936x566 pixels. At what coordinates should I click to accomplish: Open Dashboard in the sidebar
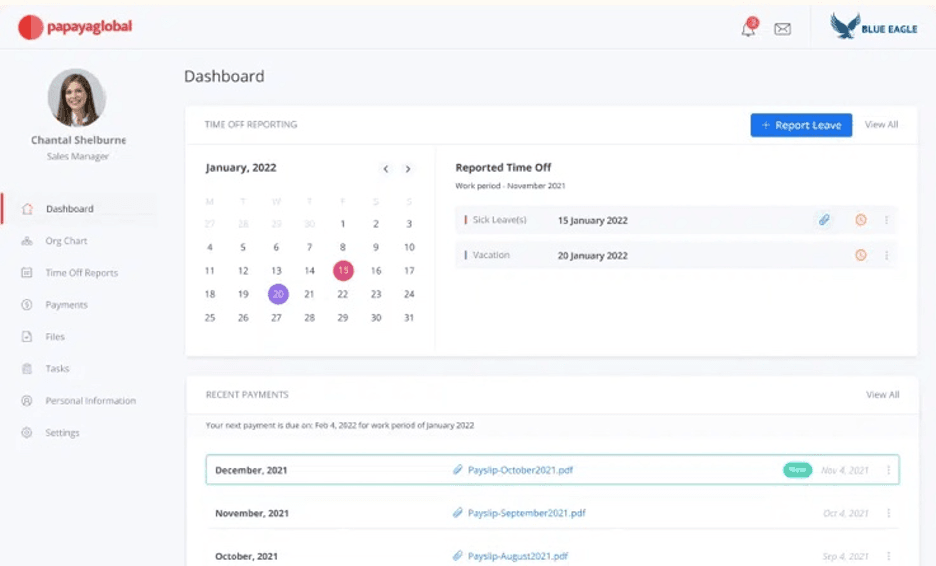(x=70, y=209)
